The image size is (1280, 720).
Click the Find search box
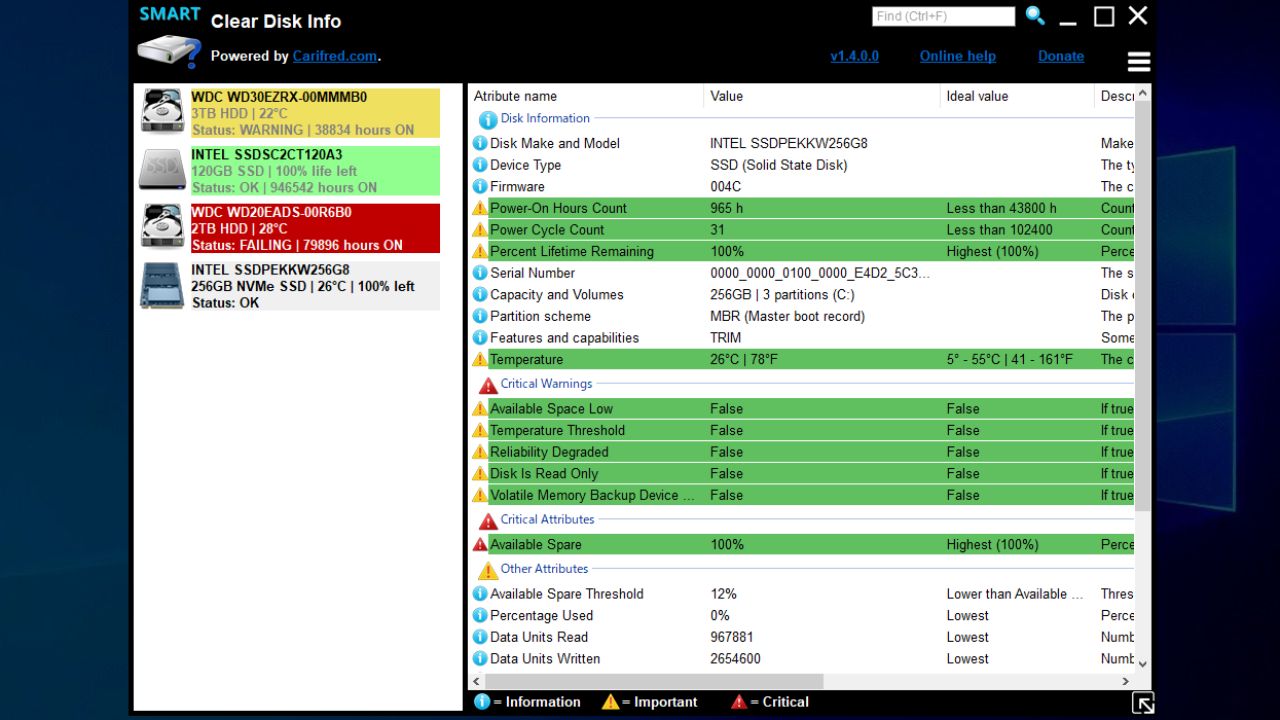[x=943, y=16]
